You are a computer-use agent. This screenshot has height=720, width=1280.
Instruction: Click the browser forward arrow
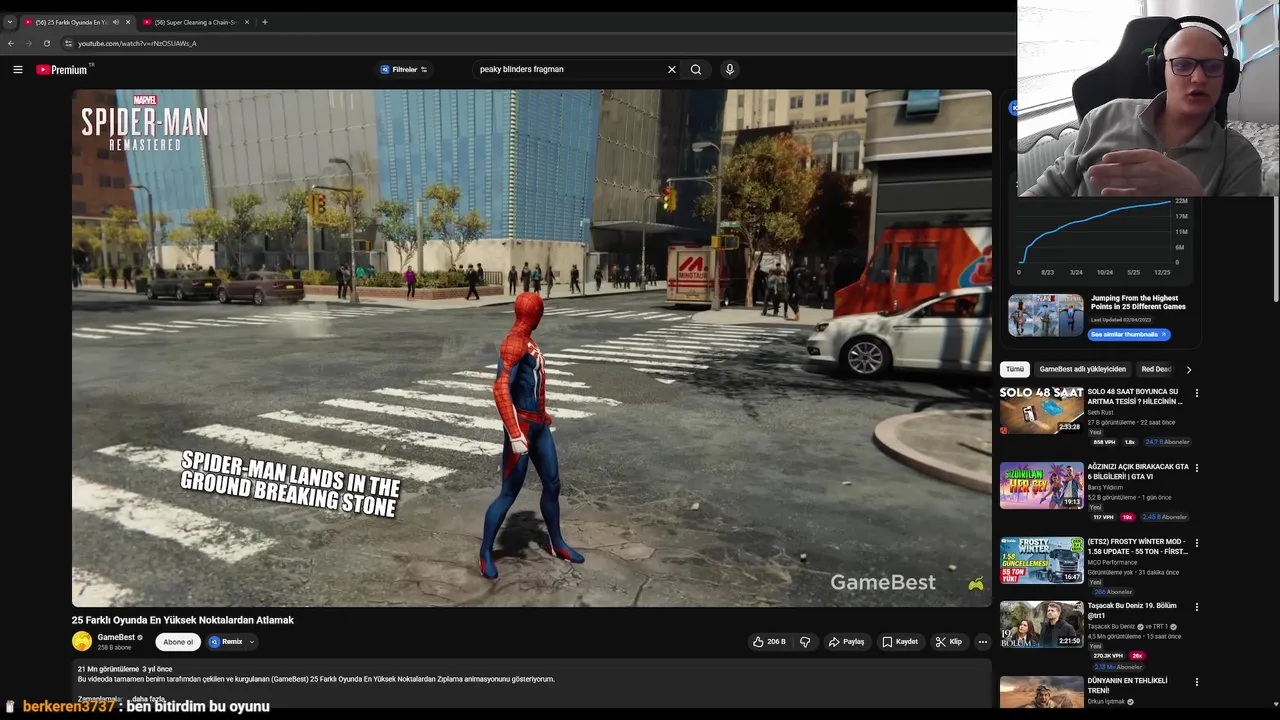pyautogui.click(x=28, y=43)
